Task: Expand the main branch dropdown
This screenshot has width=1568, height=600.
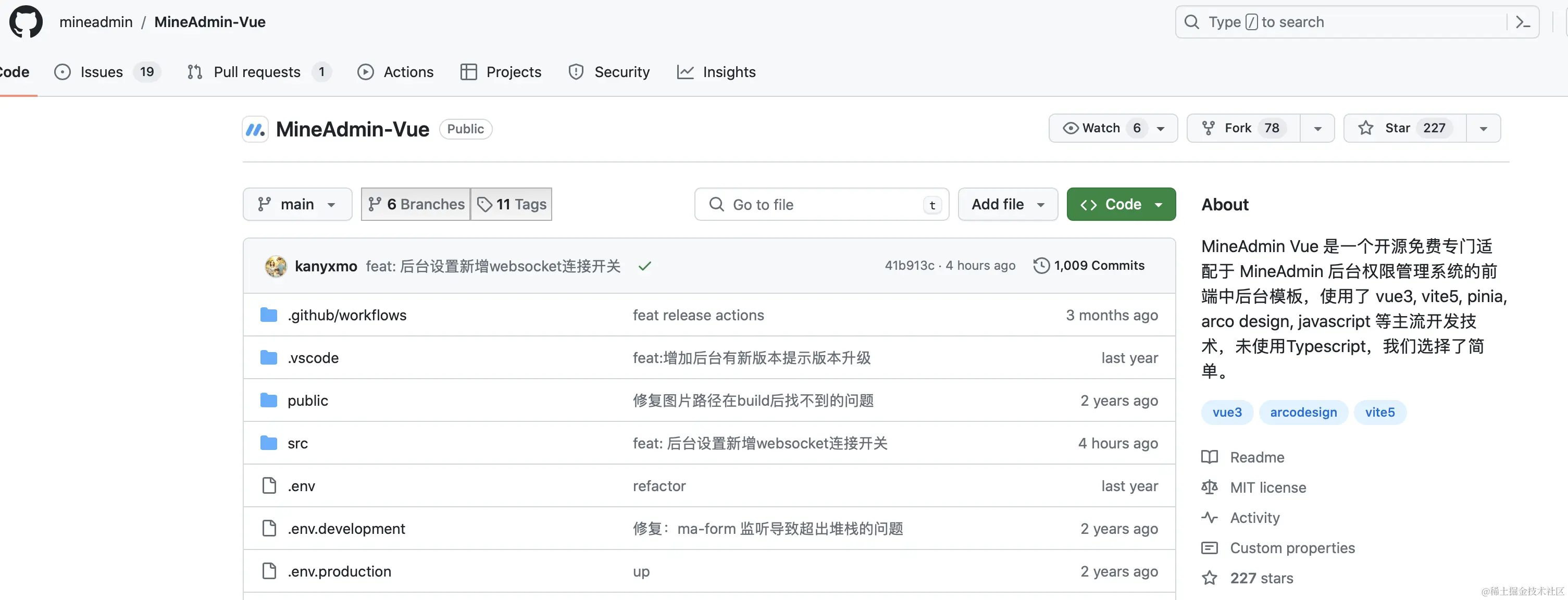Action: point(297,205)
